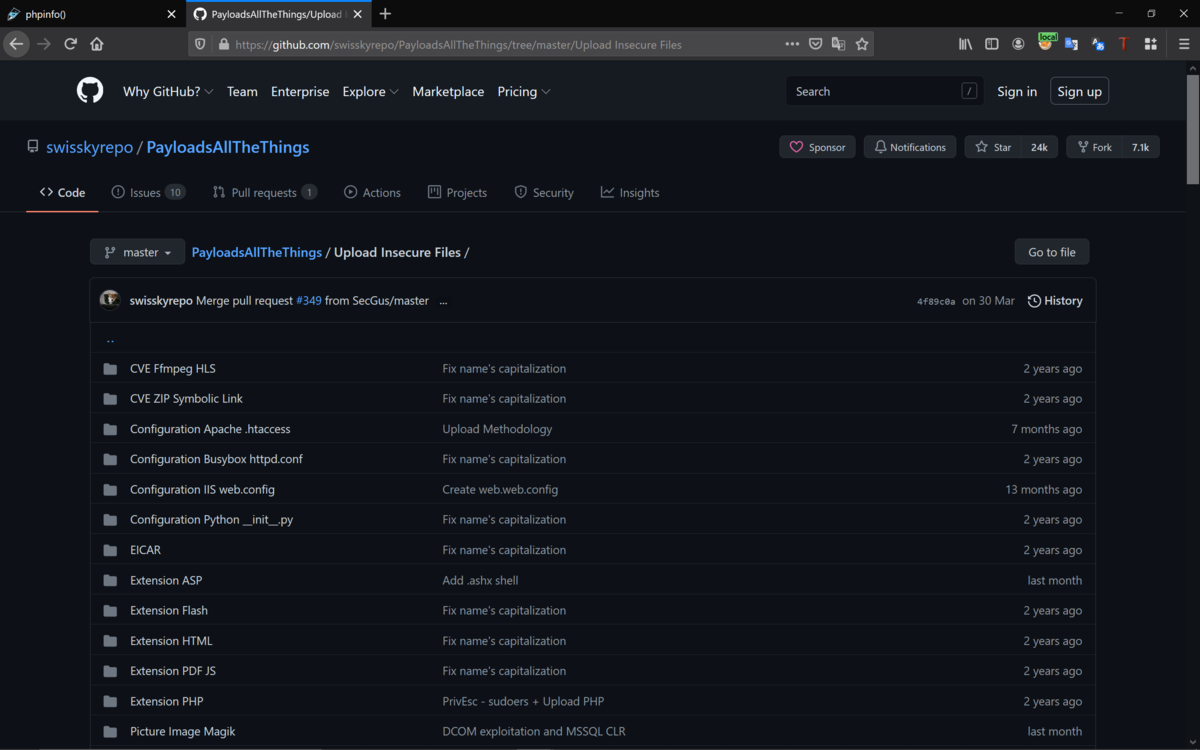Click the page vertical scrollbar thumb
This screenshot has height=750, width=1200.
(1192, 130)
